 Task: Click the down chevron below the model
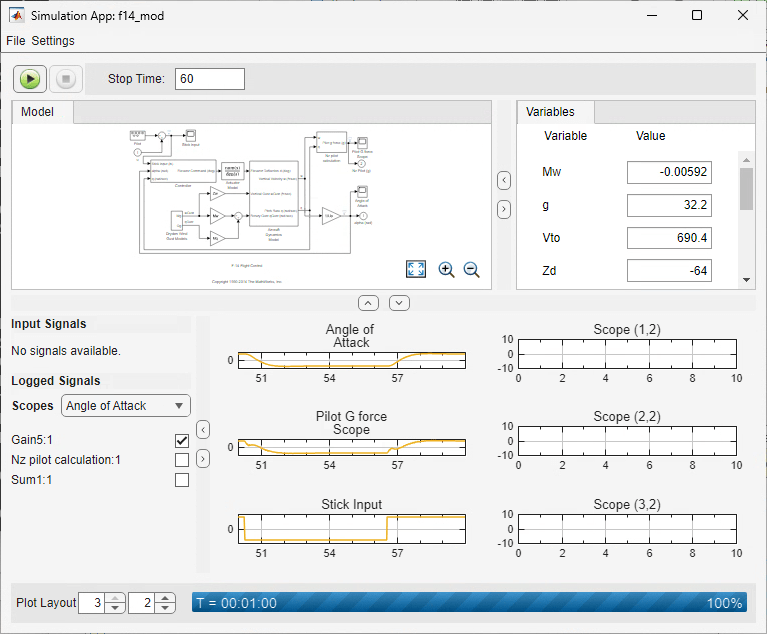click(x=399, y=302)
